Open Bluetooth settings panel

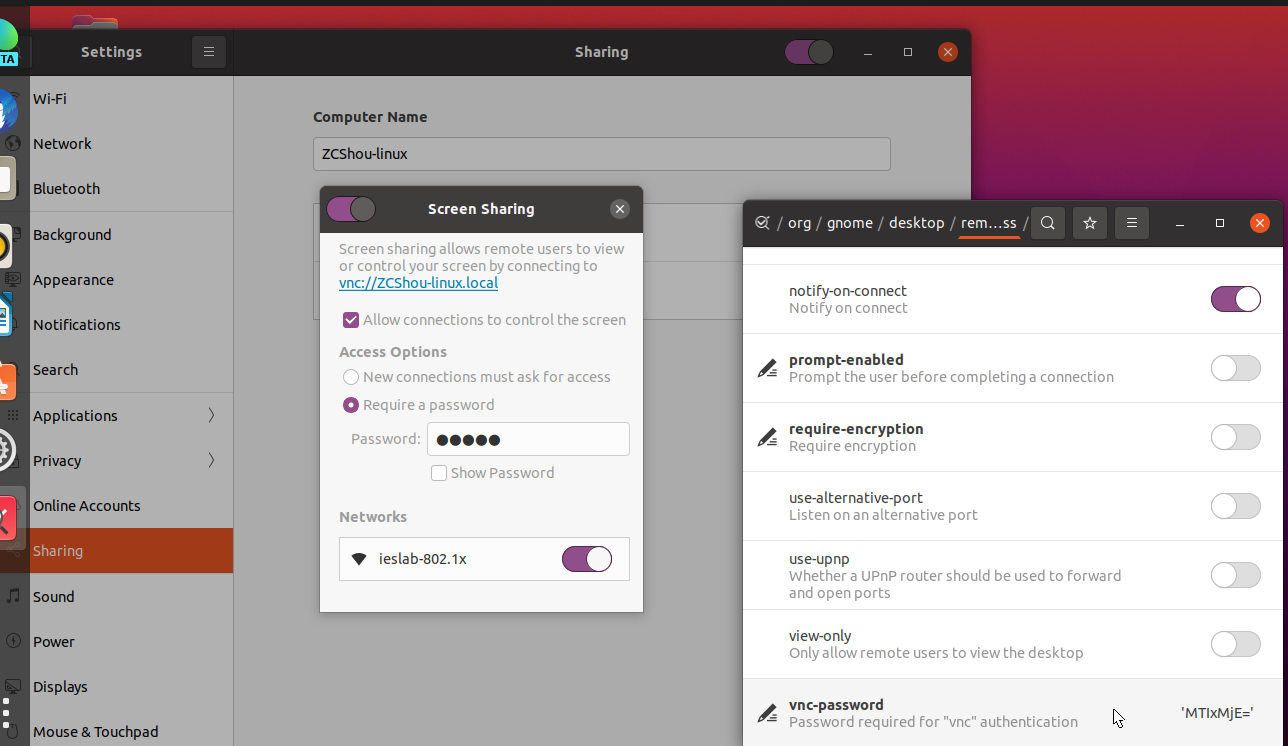pos(117,189)
